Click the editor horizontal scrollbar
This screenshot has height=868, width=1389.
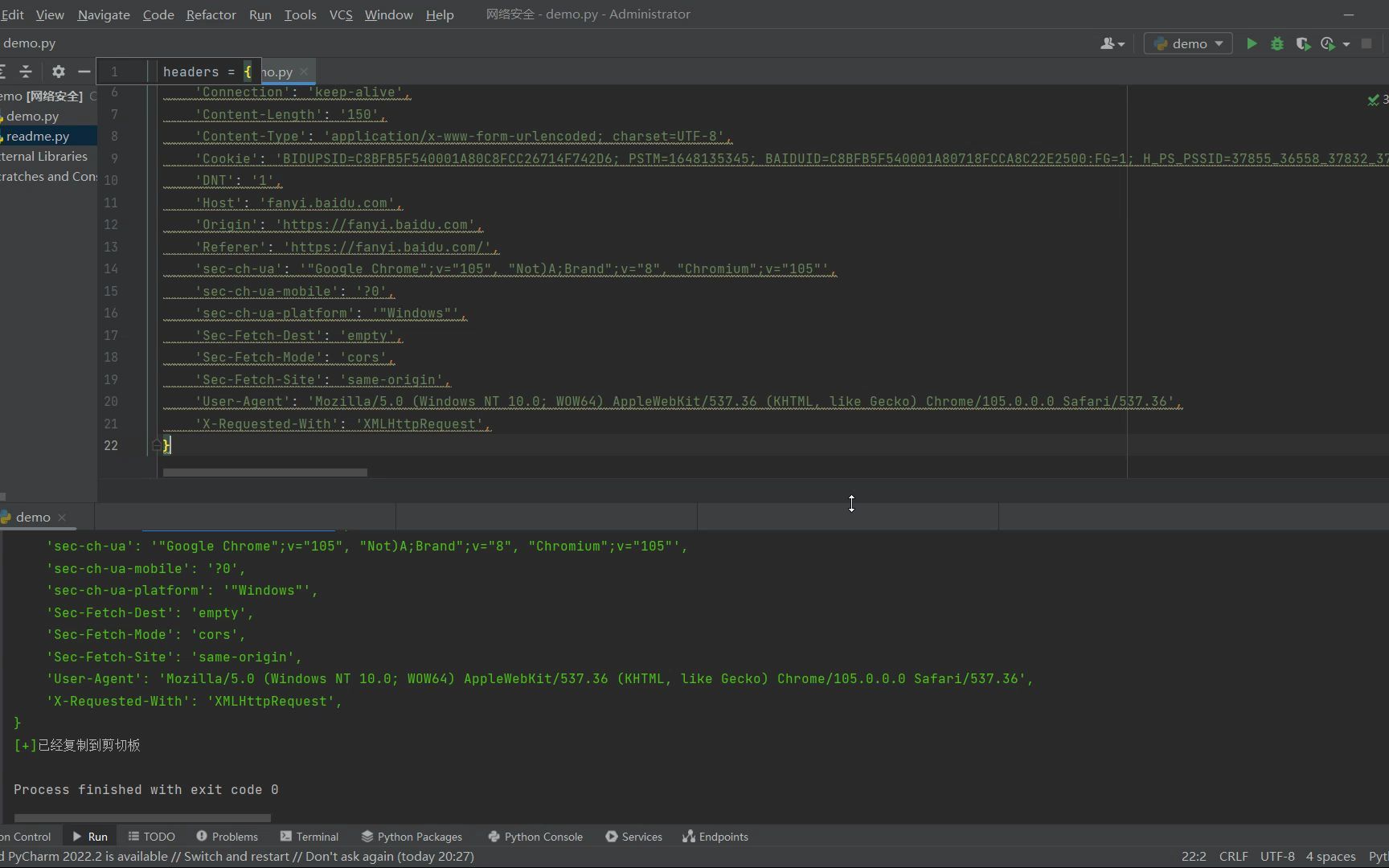pos(265,473)
